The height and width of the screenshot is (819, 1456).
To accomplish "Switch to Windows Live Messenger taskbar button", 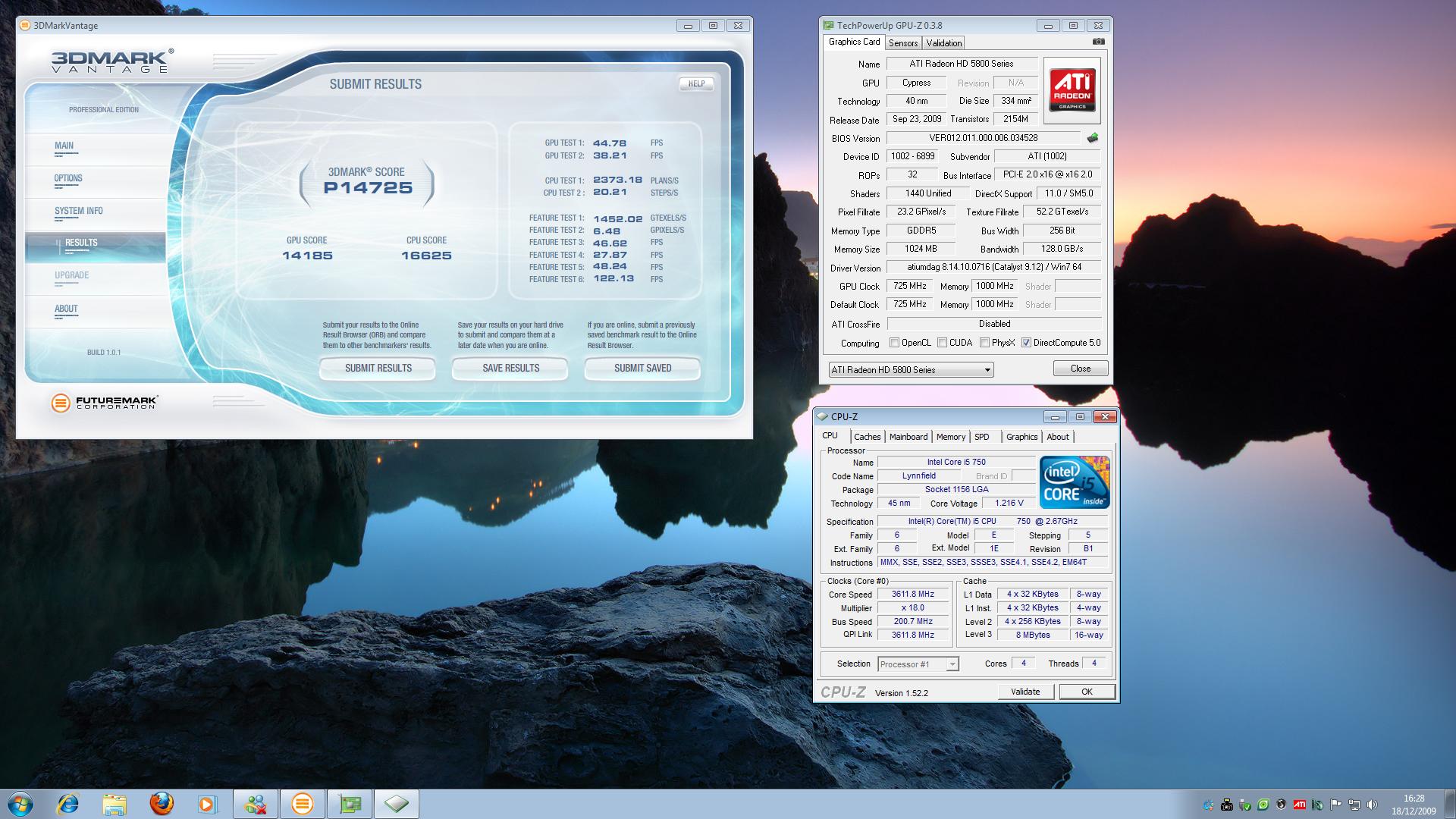I will (x=256, y=804).
